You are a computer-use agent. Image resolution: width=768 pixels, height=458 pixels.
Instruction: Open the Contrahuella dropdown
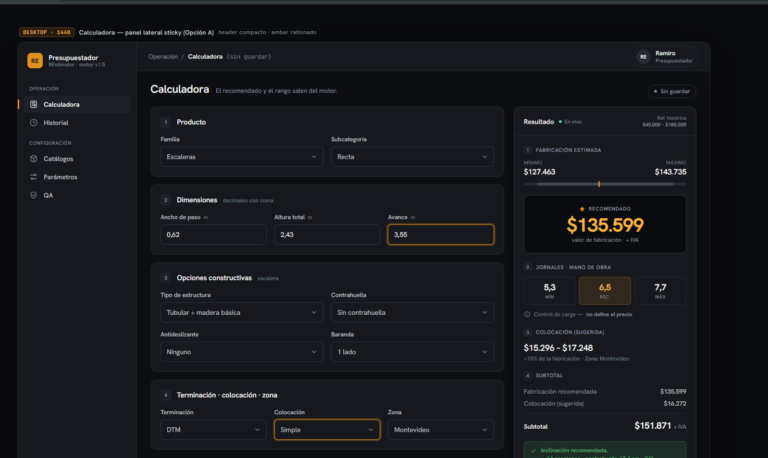[412, 313]
